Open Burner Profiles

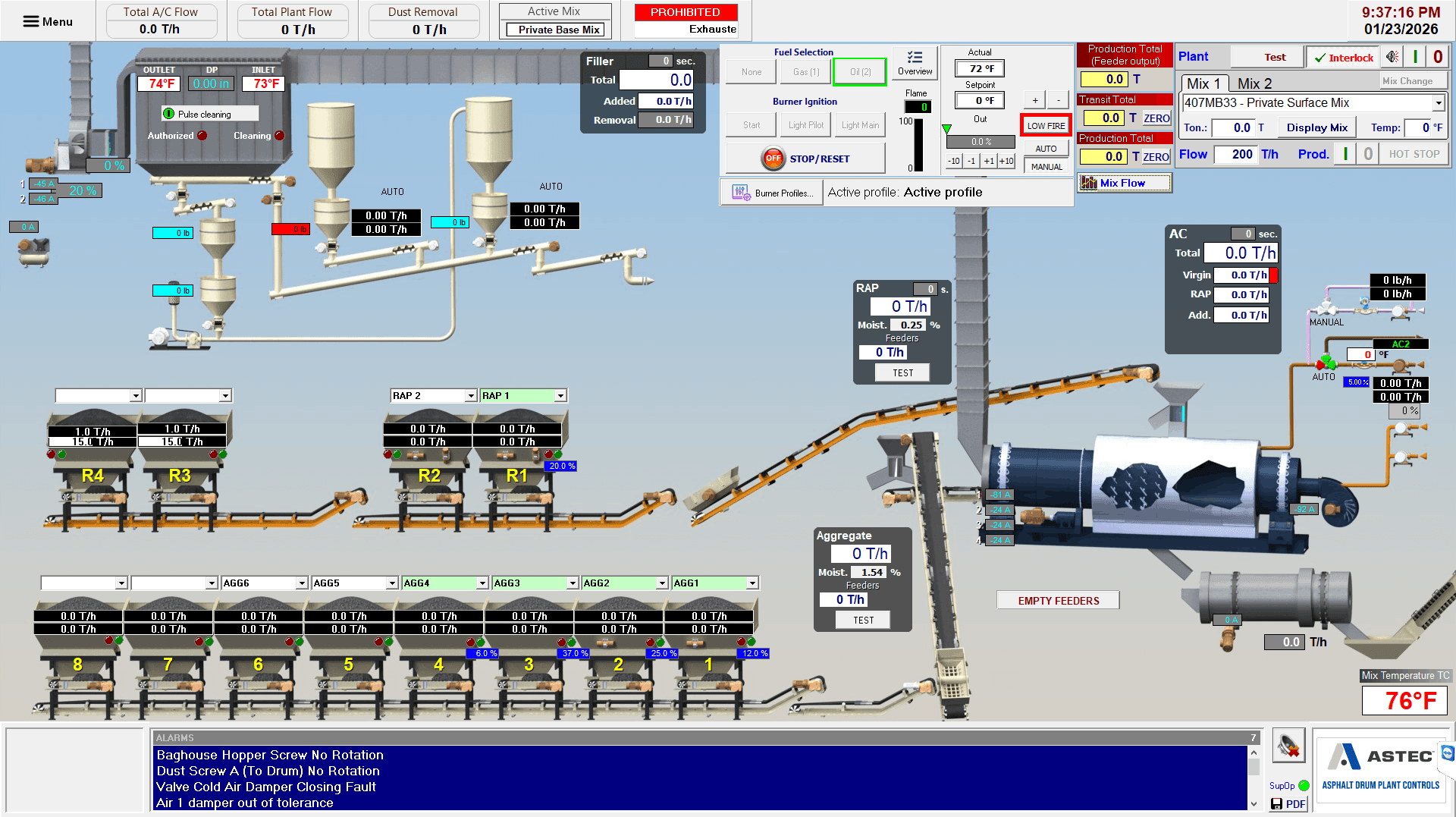(770, 192)
